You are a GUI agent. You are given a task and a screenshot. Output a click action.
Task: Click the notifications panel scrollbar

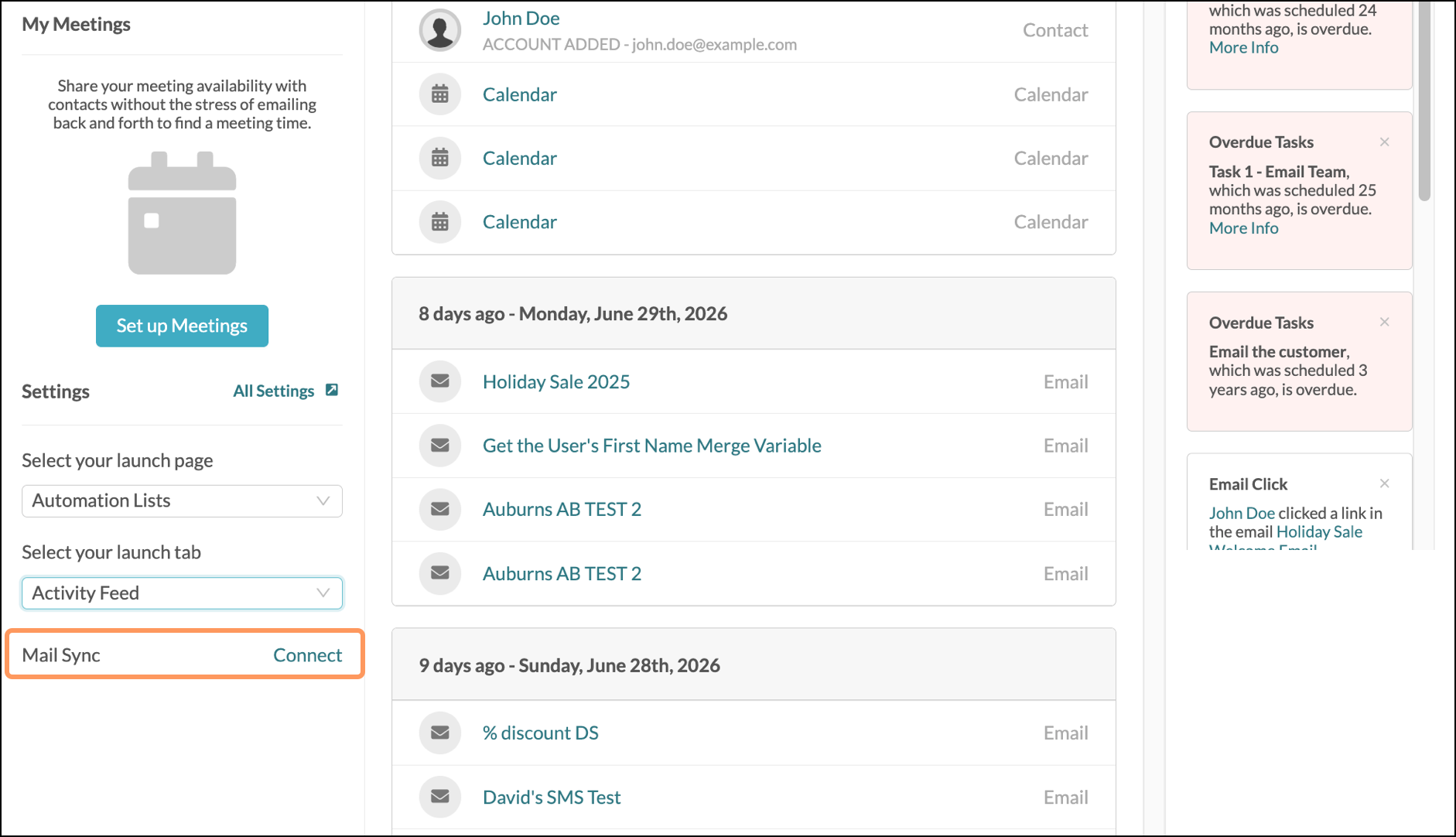coord(1424,101)
